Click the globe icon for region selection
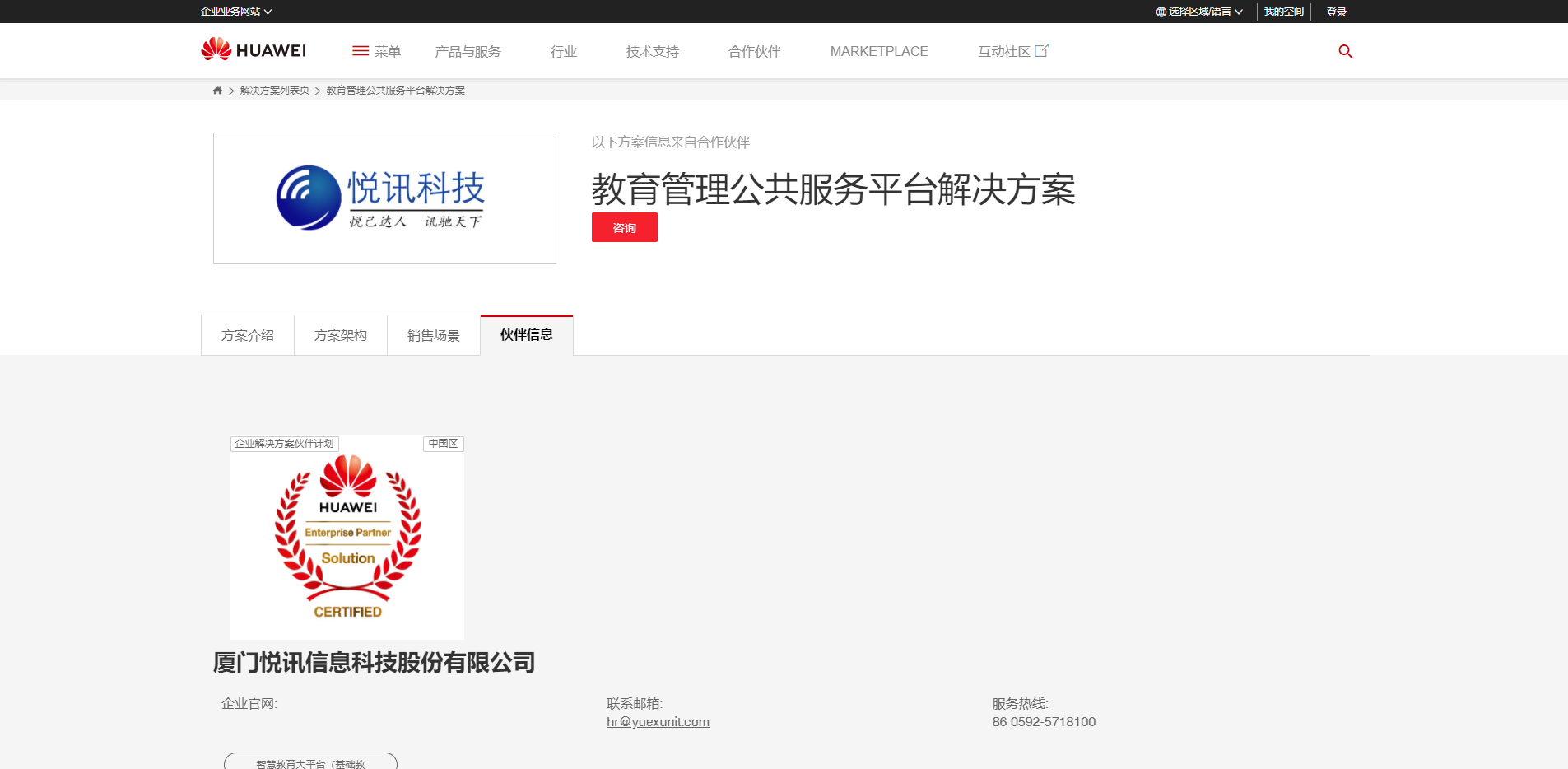1568x769 pixels. point(1161,12)
